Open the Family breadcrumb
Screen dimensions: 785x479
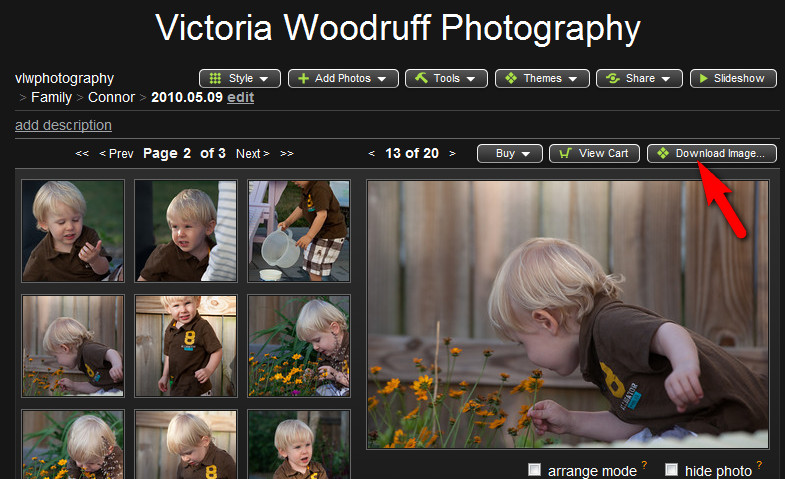point(52,97)
